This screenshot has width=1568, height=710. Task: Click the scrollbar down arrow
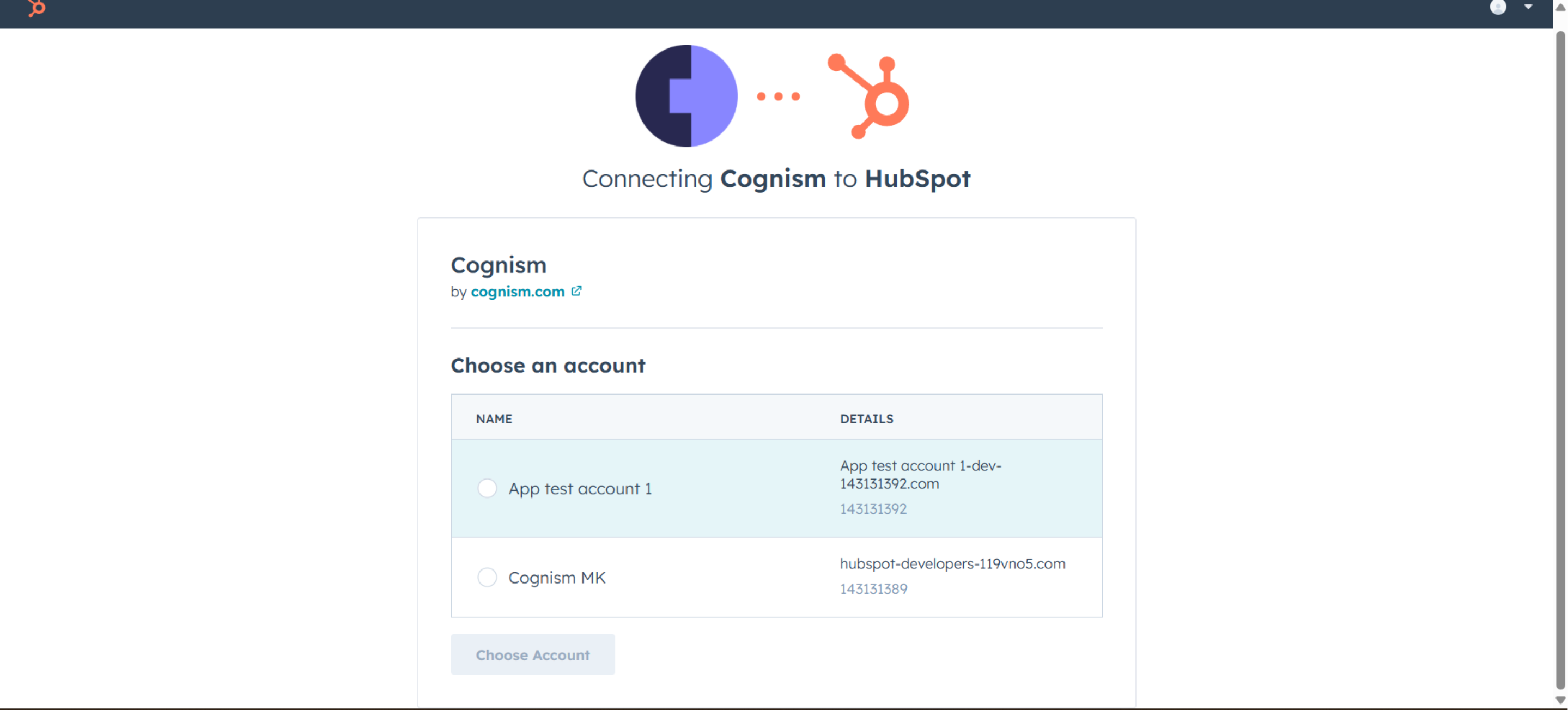point(1560,700)
